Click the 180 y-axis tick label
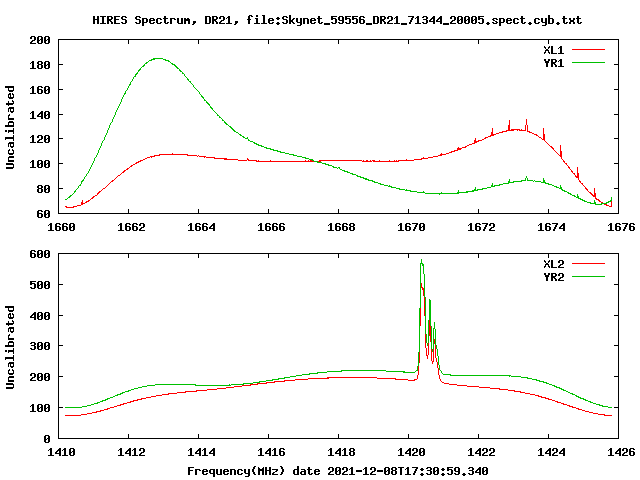The image size is (640, 480). click(40, 65)
